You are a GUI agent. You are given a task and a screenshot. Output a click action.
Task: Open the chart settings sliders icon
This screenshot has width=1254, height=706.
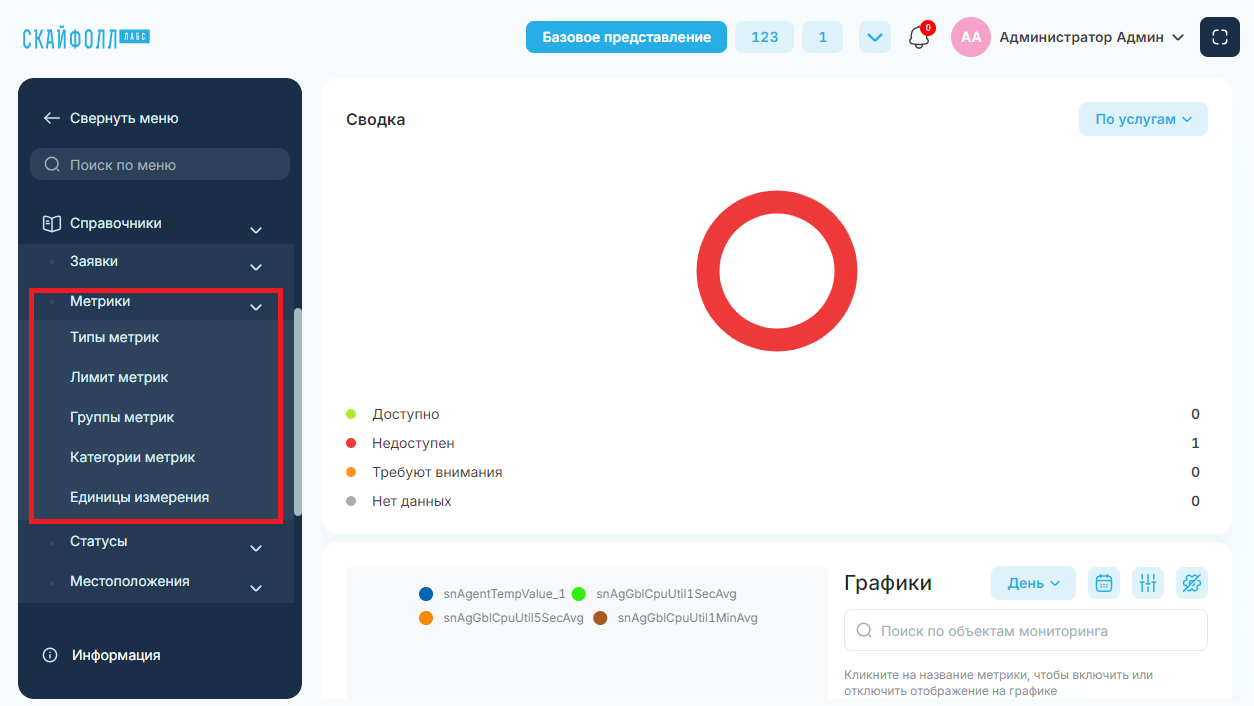click(x=1148, y=583)
